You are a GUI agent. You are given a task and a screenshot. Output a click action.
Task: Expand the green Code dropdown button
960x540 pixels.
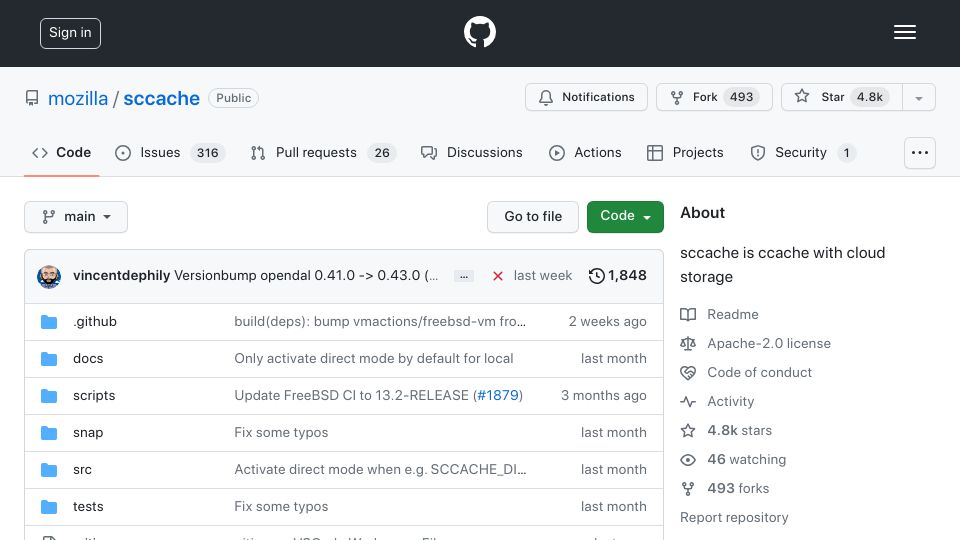[625, 217]
